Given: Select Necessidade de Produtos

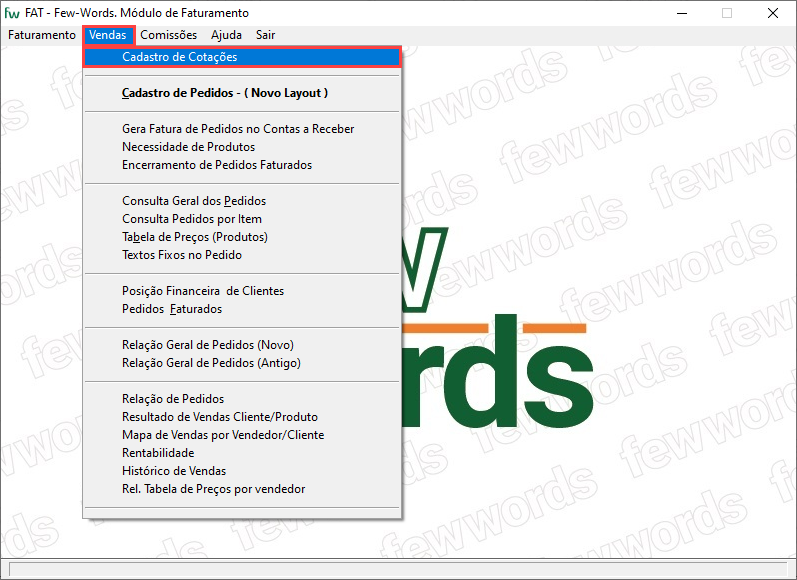Looking at the screenshot, I should (242, 147).
